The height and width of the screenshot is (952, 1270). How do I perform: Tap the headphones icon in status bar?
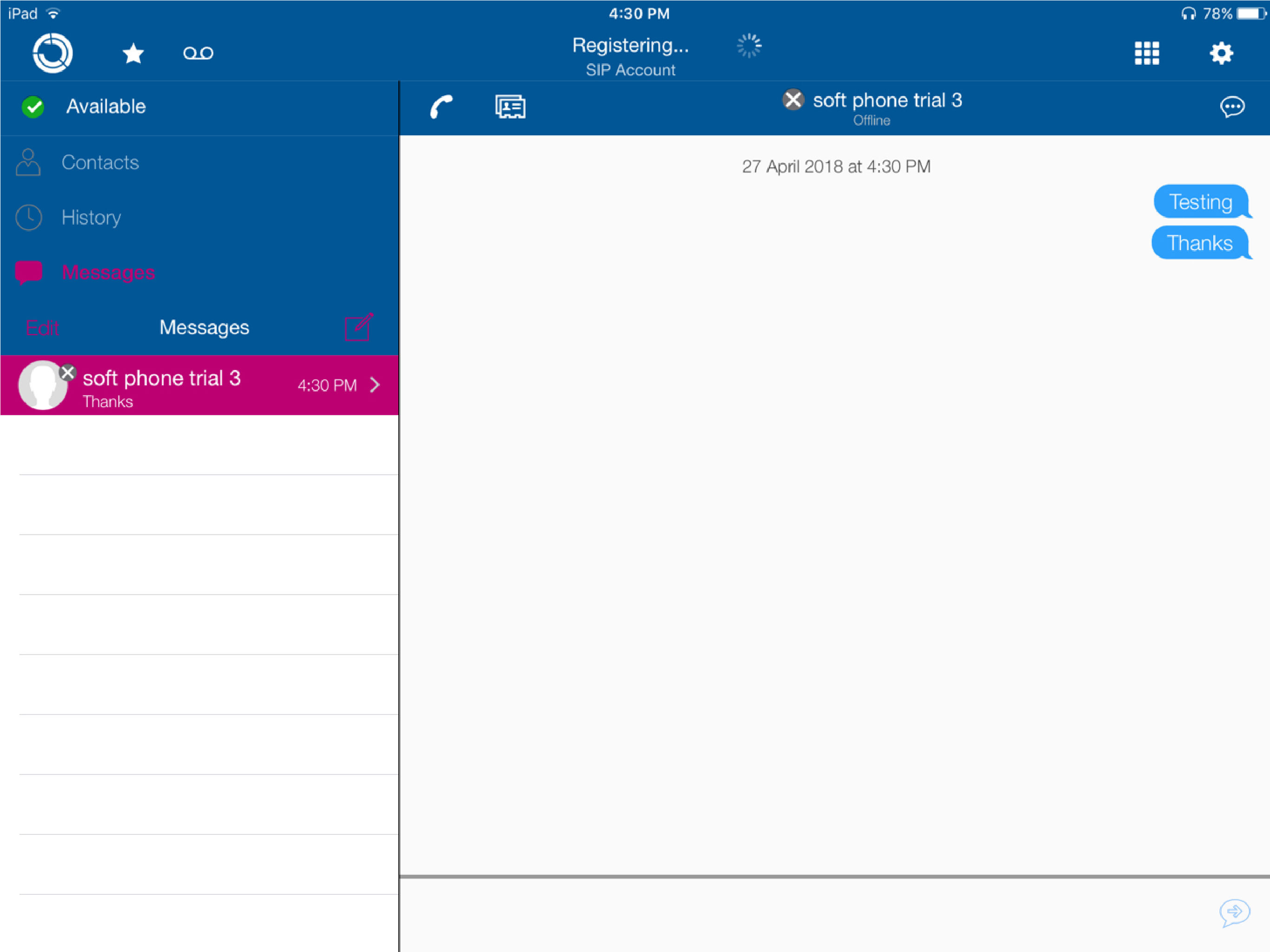(x=1188, y=13)
